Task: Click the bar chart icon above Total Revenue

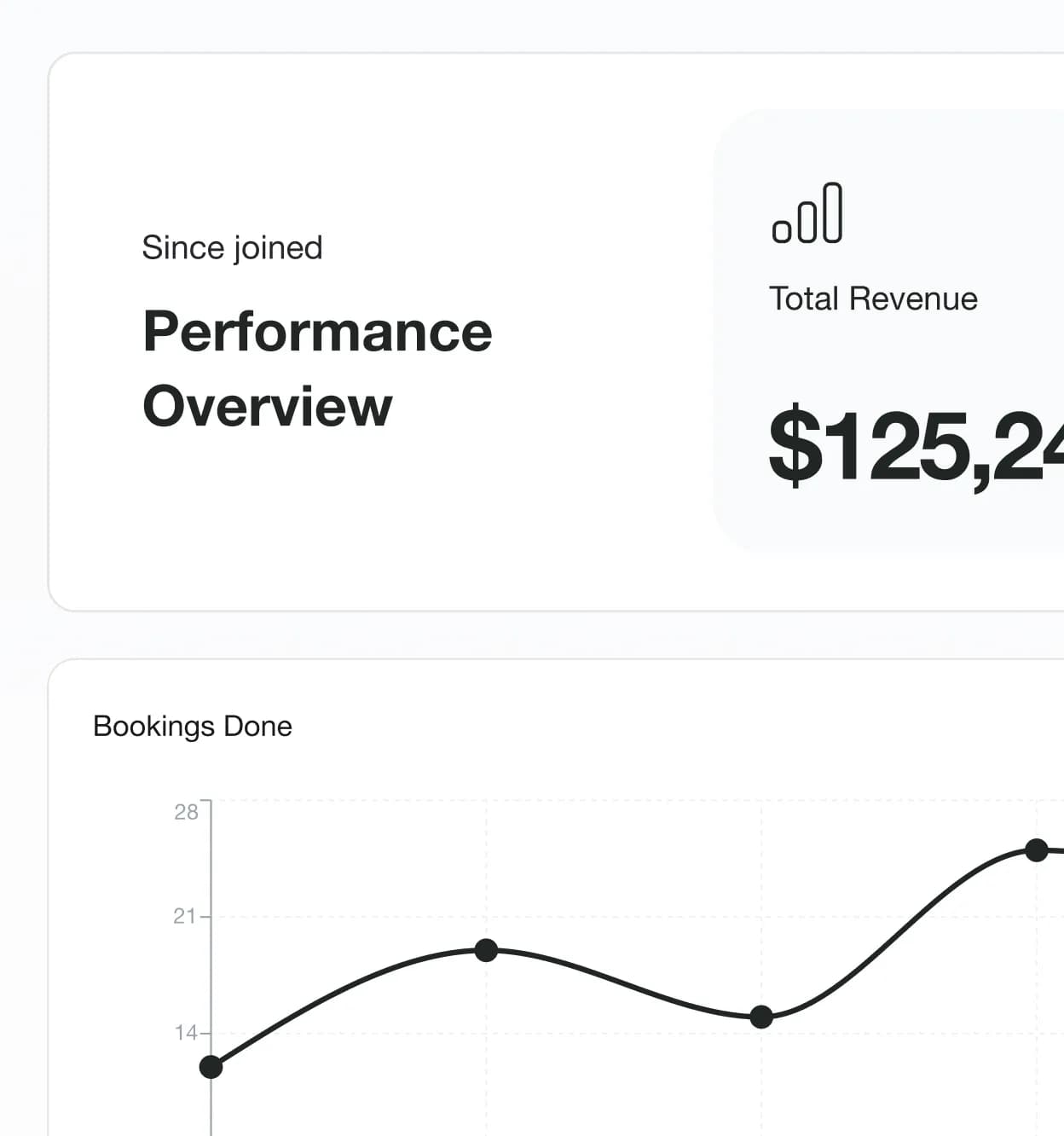Action: coord(808,215)
